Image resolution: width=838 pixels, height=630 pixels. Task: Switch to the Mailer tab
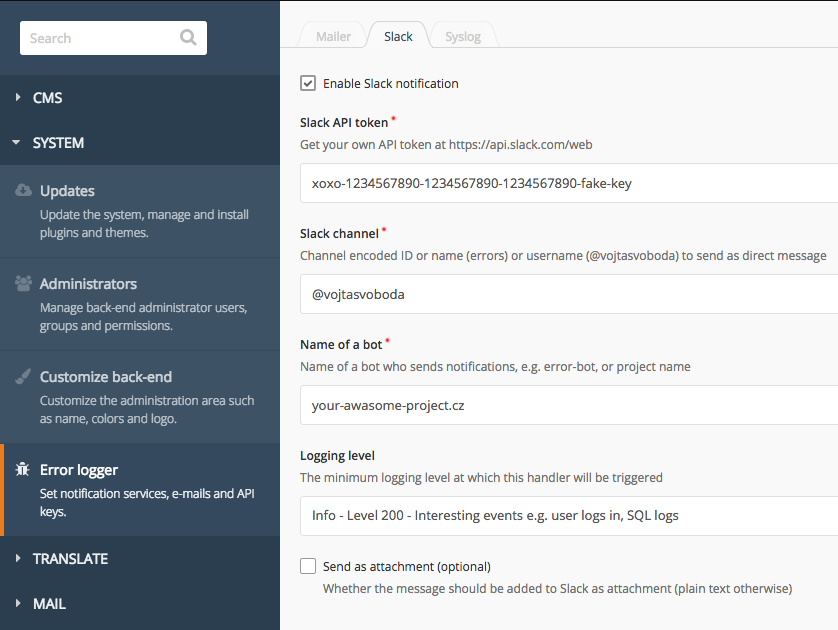coord(333,36)
